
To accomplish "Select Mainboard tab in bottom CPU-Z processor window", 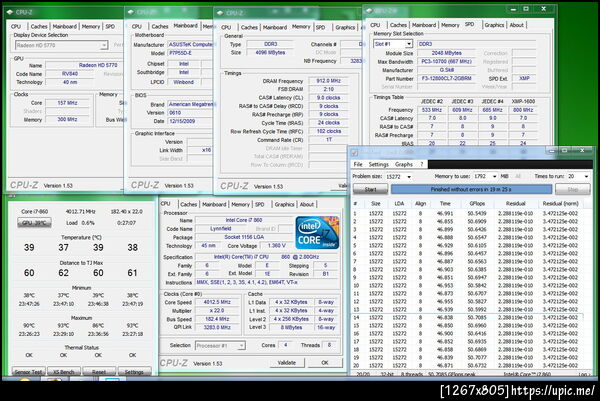I will 214,204.
